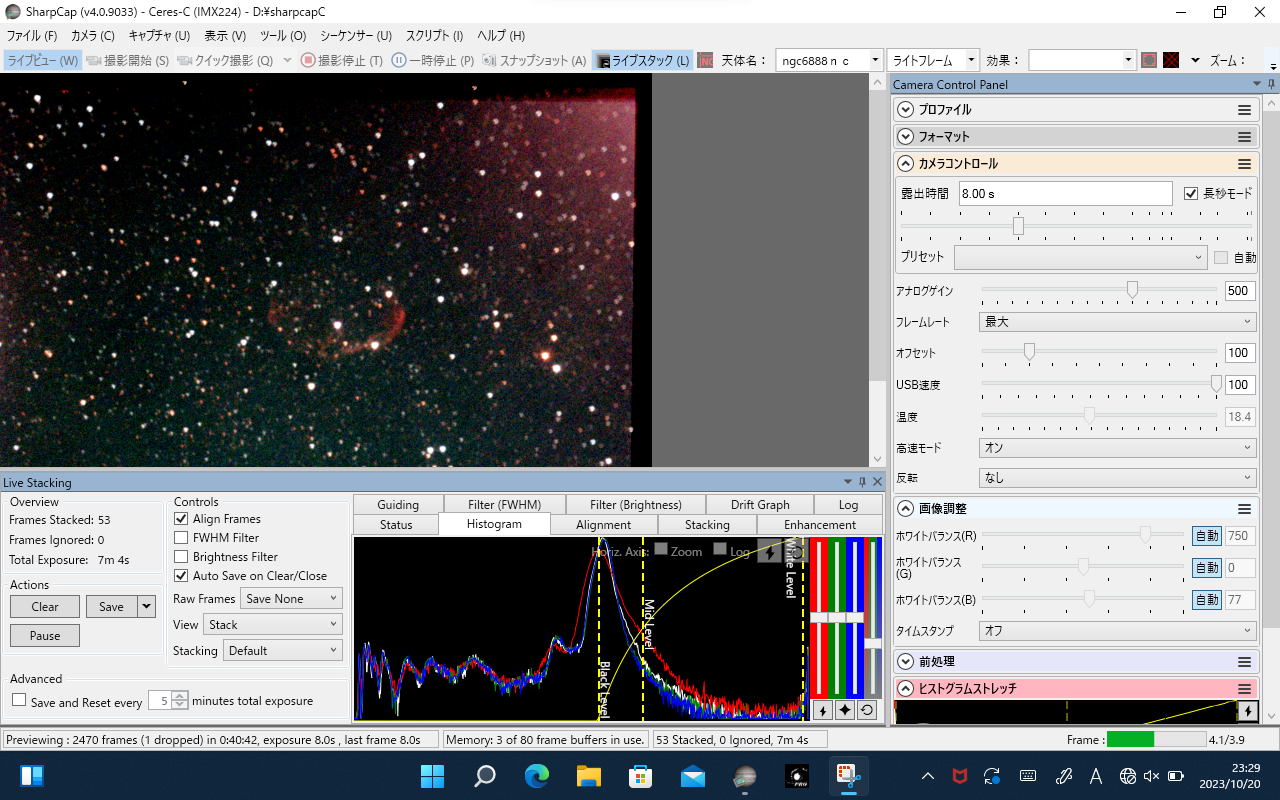1280x800 pixels.
Task: Click the red crosshair reticle toolbar icon
Action: click(x=1171, y=60)
